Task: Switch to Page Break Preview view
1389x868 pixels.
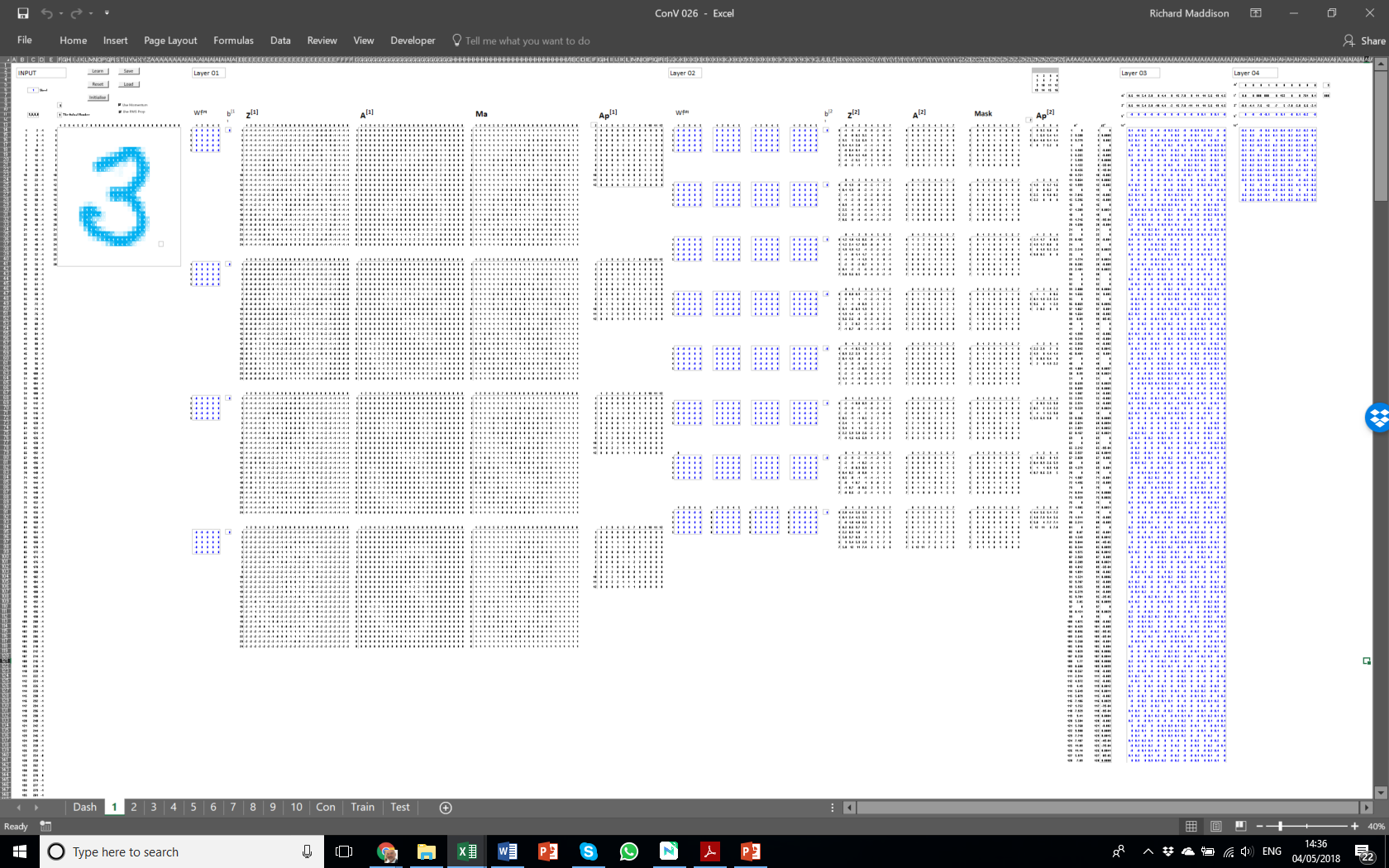Action: click(x=1240, y=826)
